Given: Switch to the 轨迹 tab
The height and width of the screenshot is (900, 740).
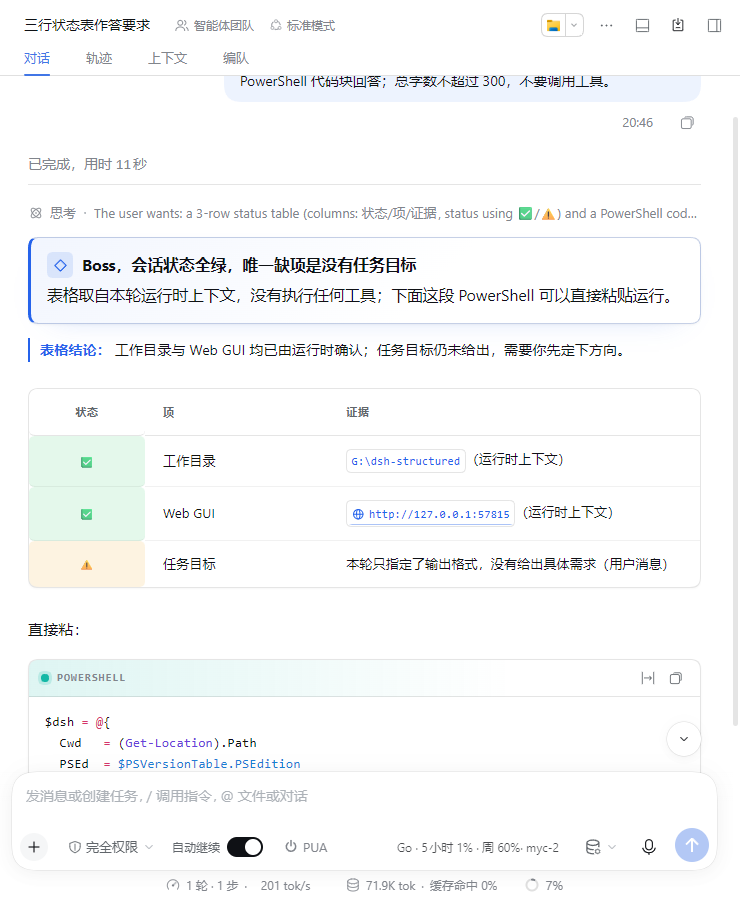Looking at the screenshot, I should (x=99, y=59).
